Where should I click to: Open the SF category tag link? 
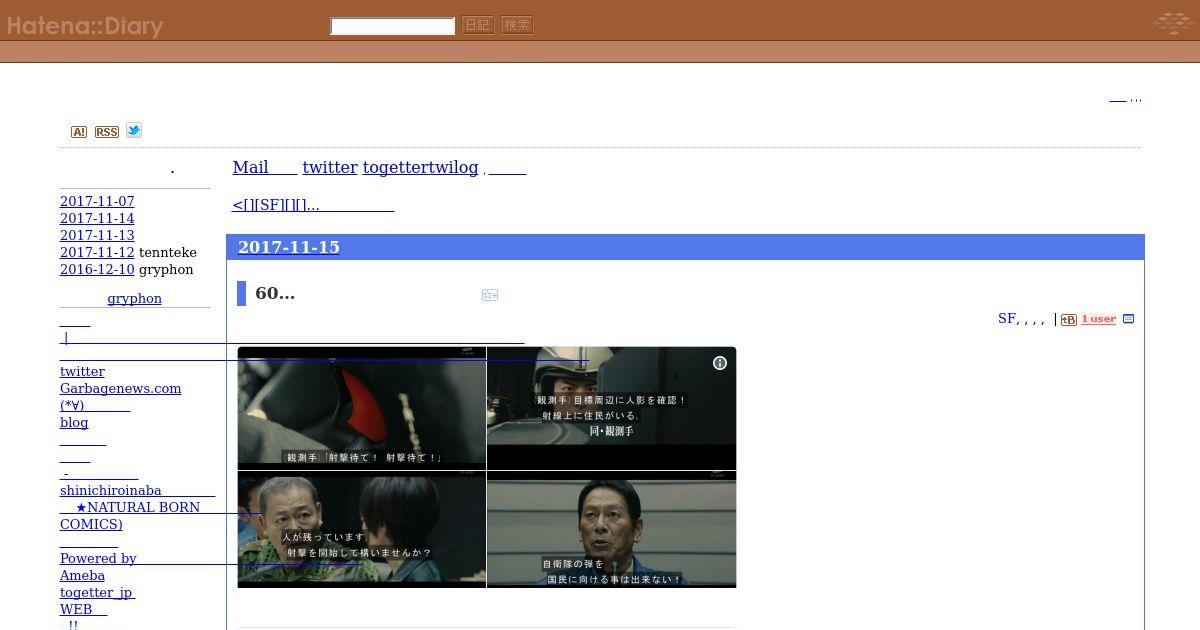[x=1007, y=319]
